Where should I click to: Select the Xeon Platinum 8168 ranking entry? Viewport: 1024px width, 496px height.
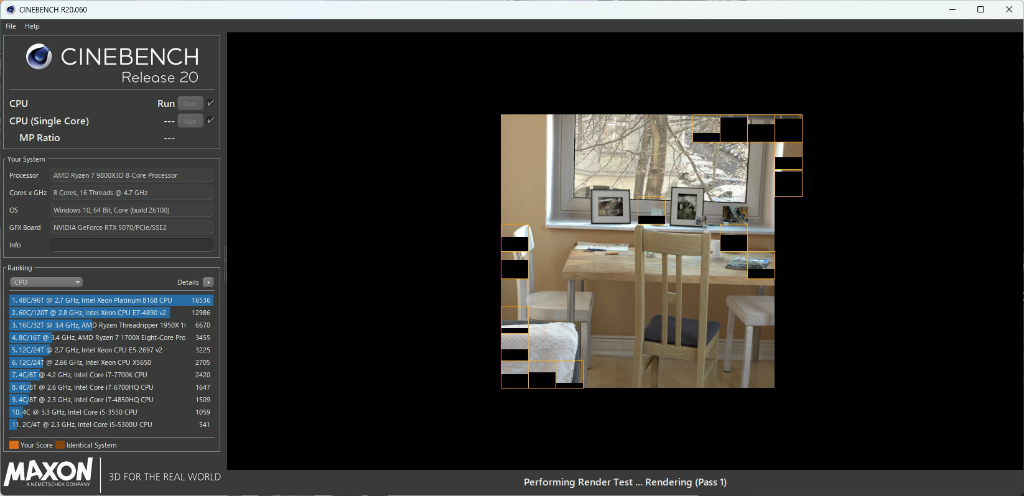click(111, 300)
